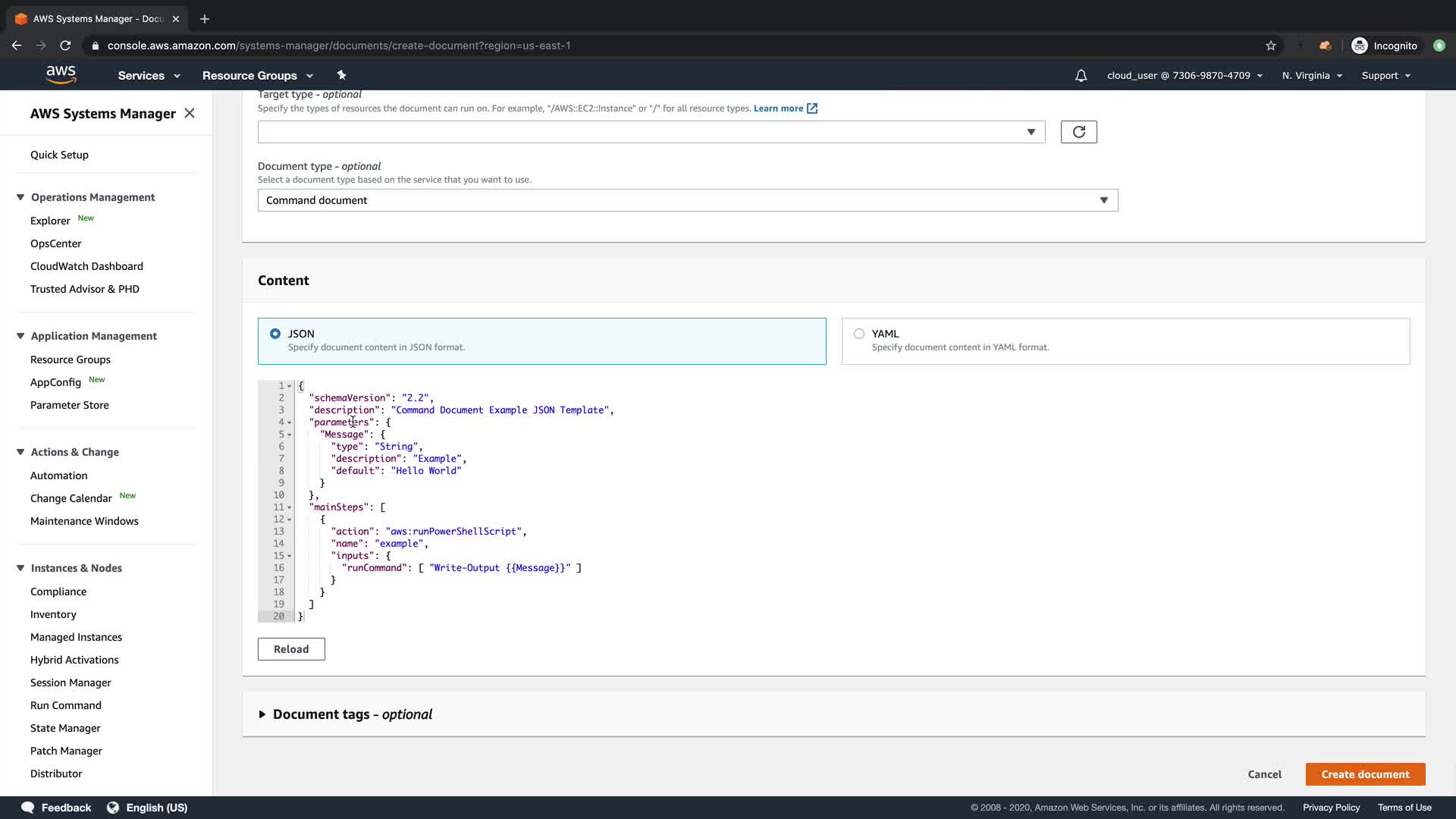1456x819 pixels.
Task: Expand the Document tags optional section
Action: click(262, 714)
